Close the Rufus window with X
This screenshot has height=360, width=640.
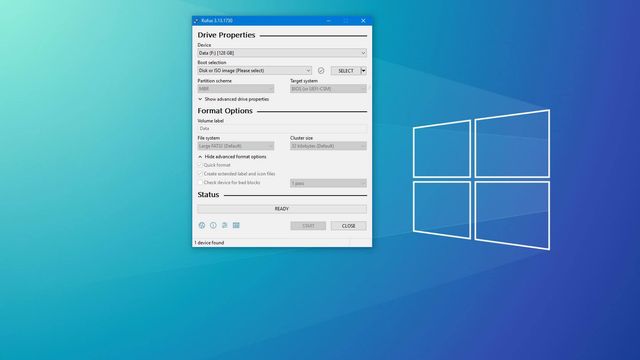click(363, 20)
